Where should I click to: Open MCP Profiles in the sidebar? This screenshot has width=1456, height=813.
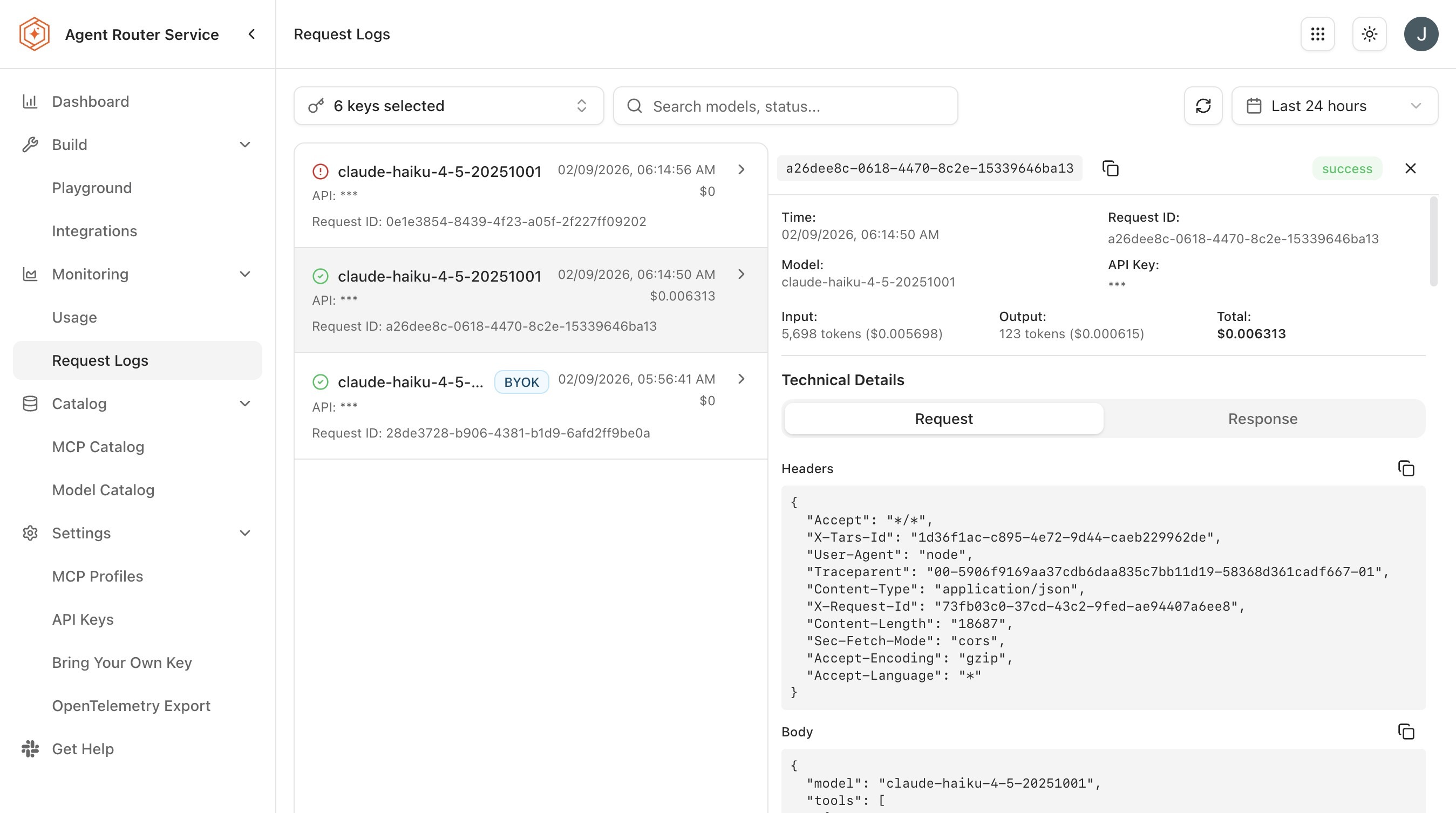pyautogui.click(x=97, y=576)
